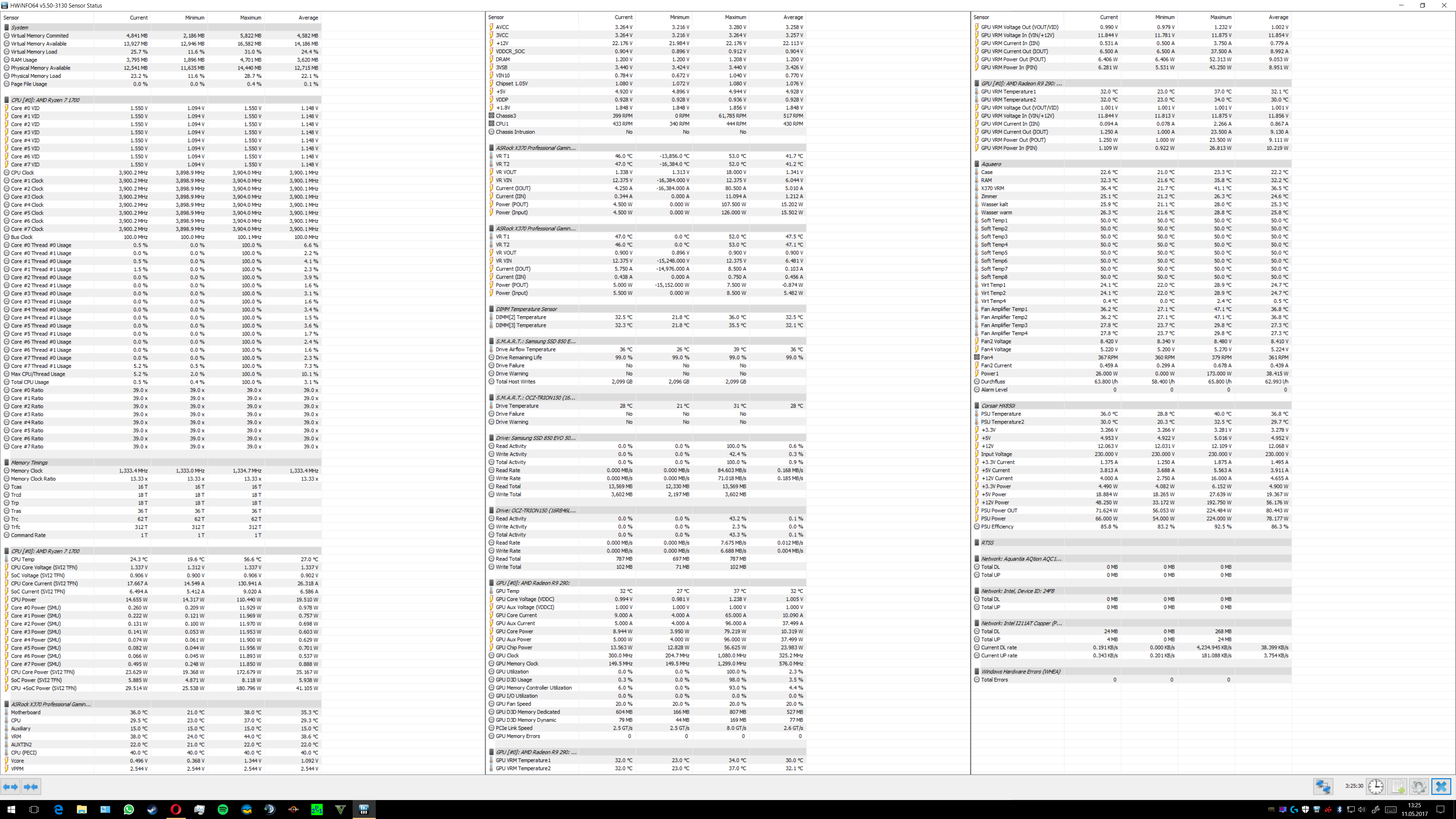Click the left pane Maximum column header

point(250,17)
